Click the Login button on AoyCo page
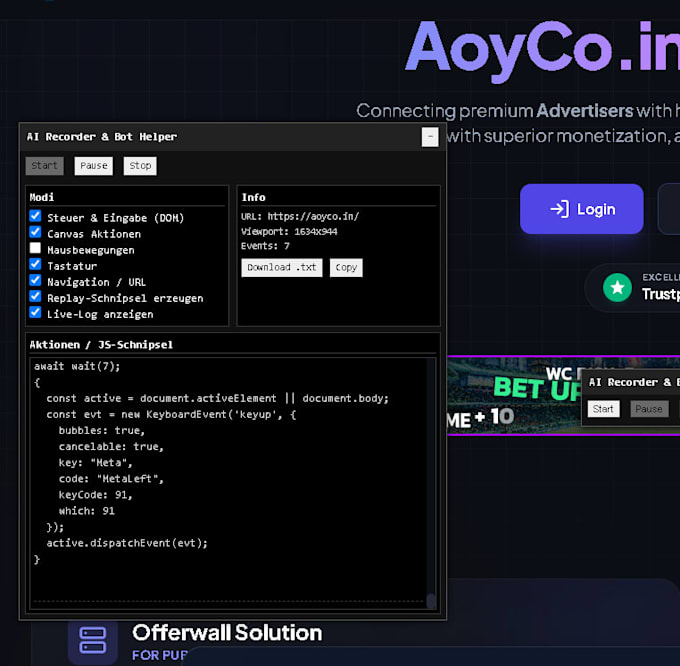 click(582, 209)
